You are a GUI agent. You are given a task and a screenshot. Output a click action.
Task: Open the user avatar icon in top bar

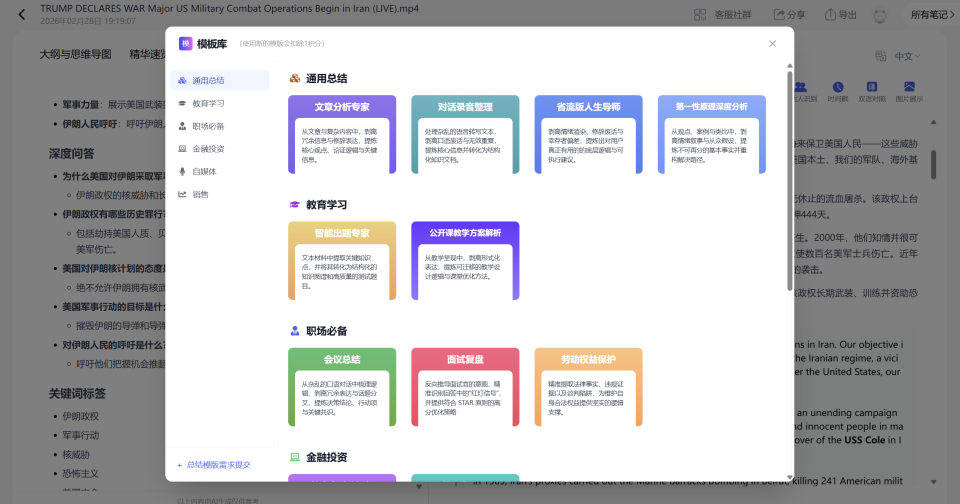coord(880,15)
